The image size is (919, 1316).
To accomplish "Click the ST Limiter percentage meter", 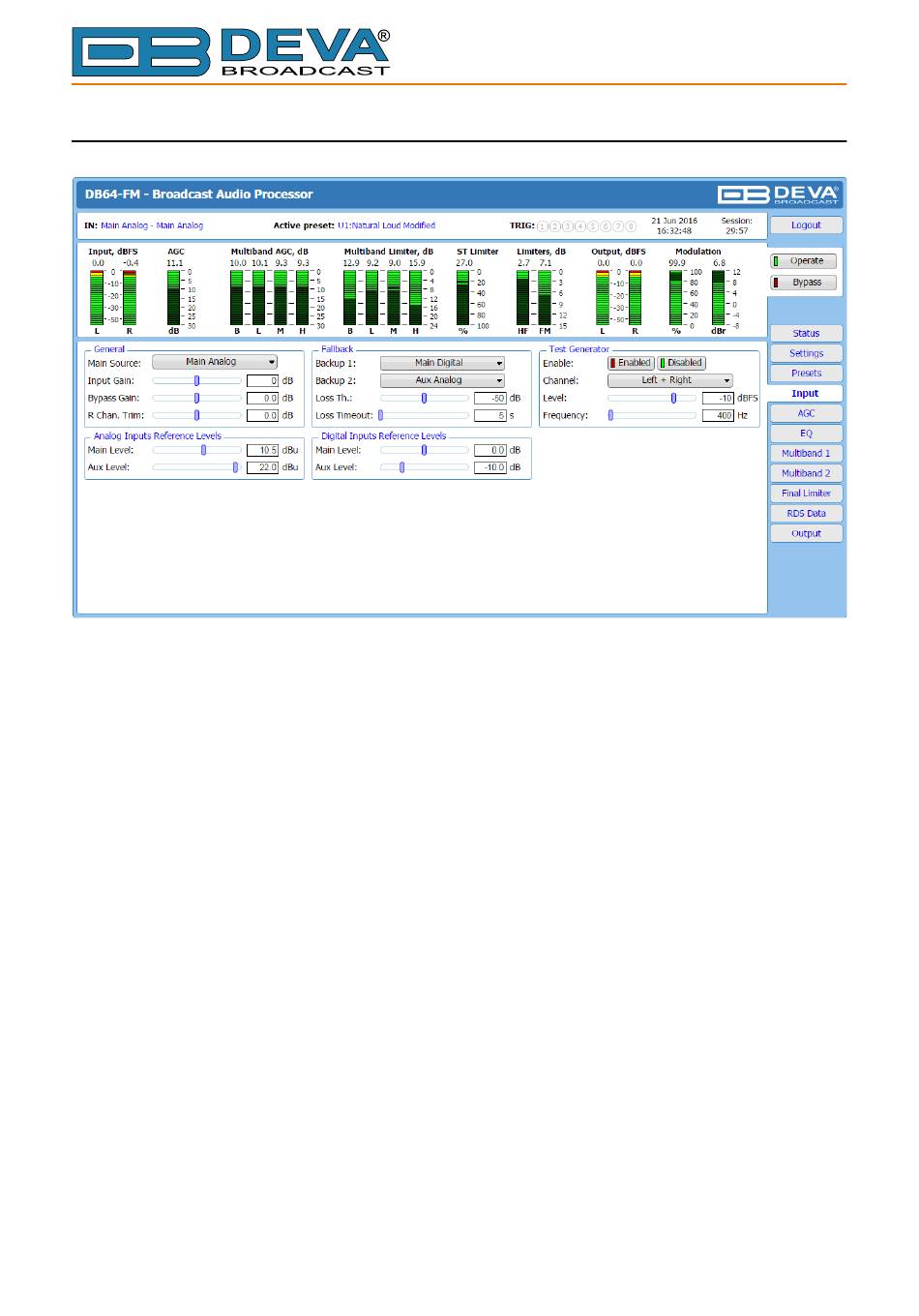I will pos(463,297).
